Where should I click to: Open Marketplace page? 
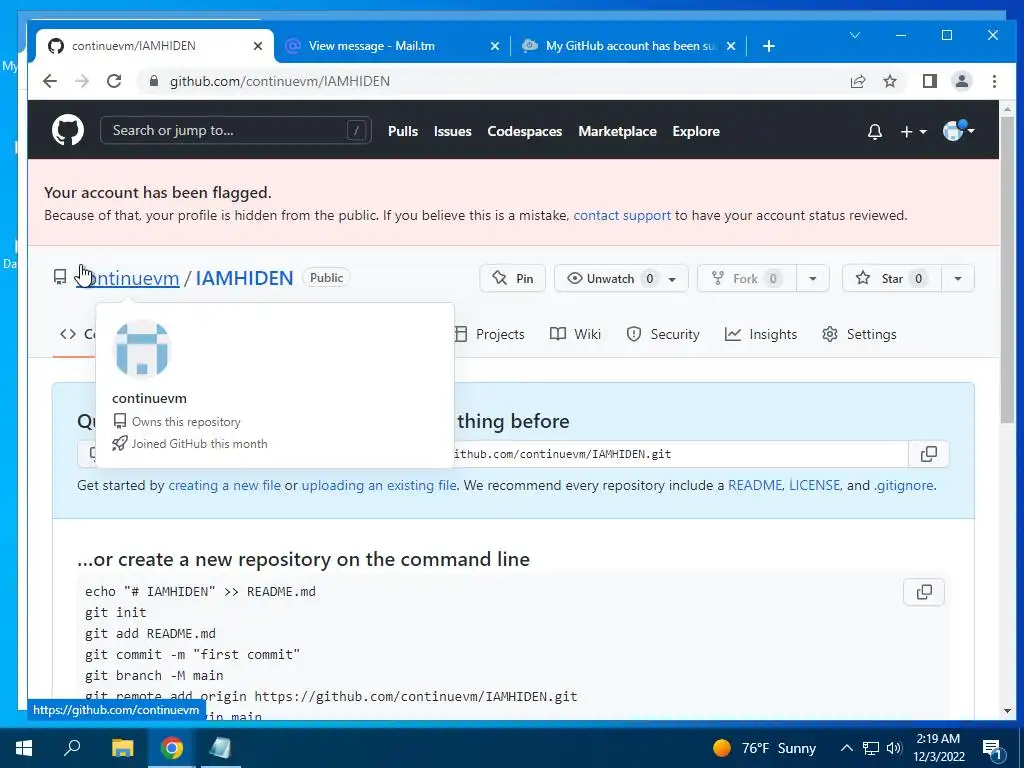[617, 131]
